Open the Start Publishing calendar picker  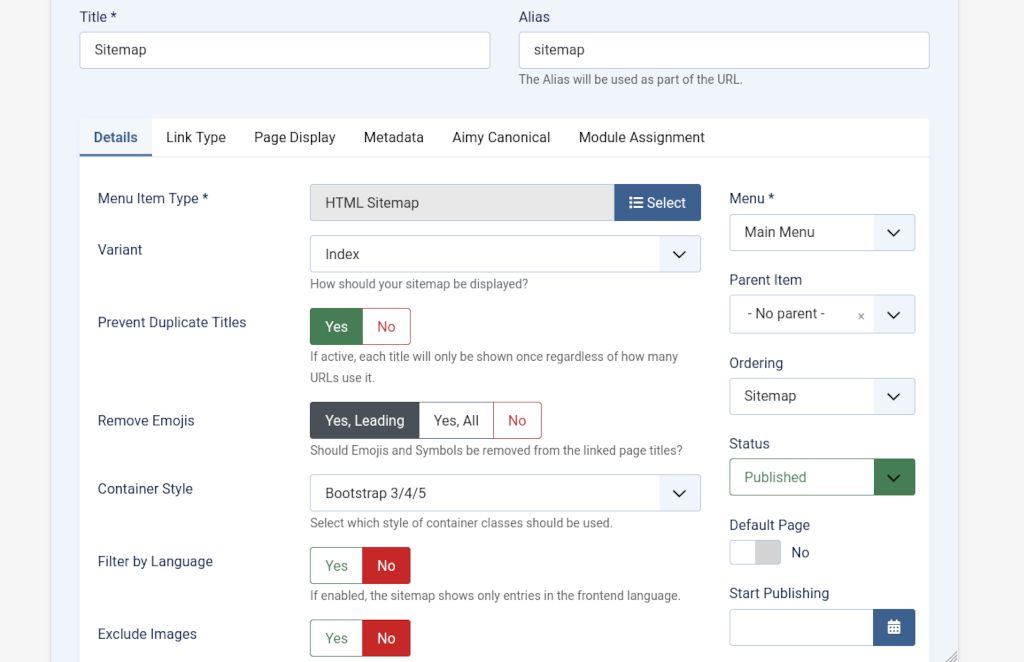click(893, 627)
